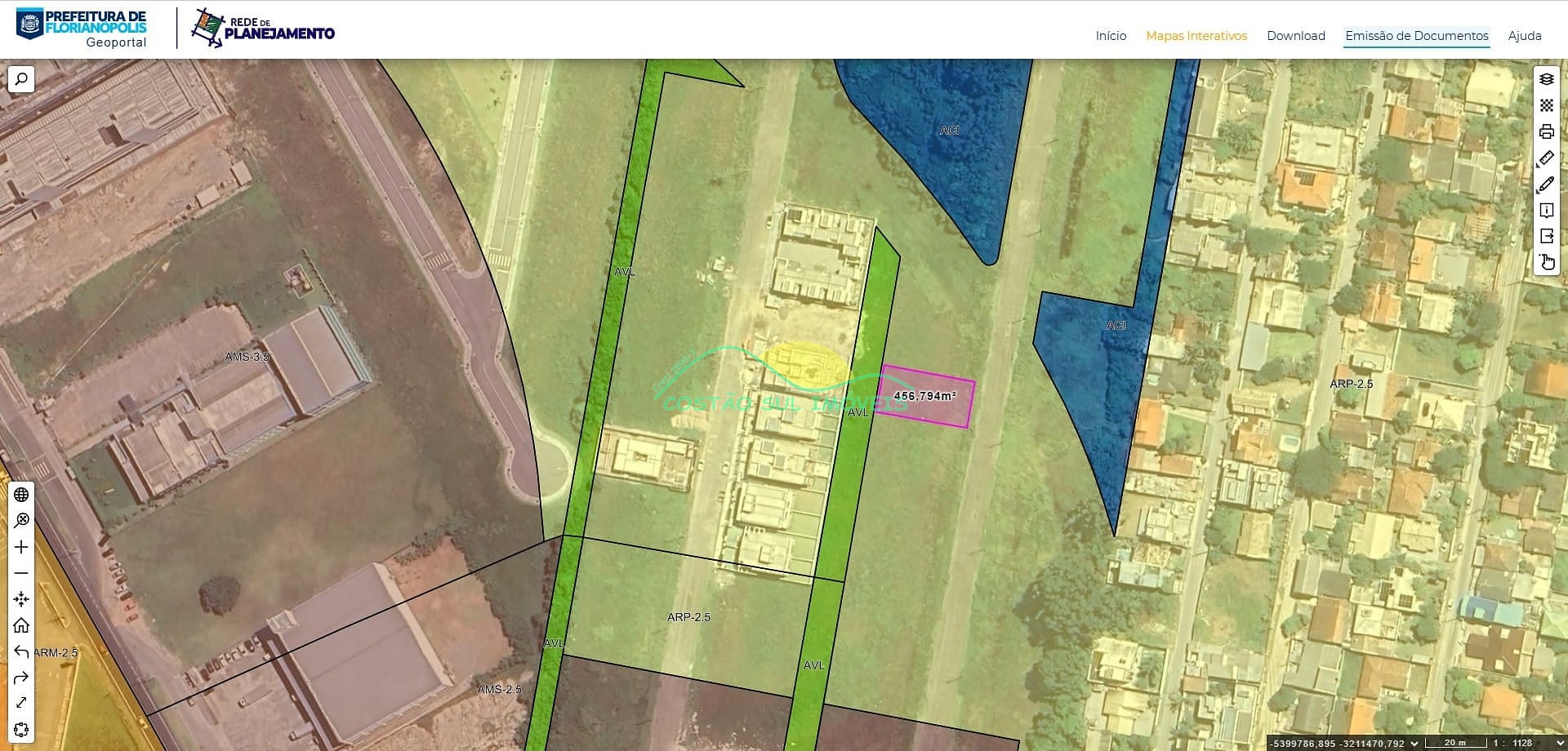Screen dimensions: 1568x751
Task: Open the layers stack panel
Action: 1546,79
